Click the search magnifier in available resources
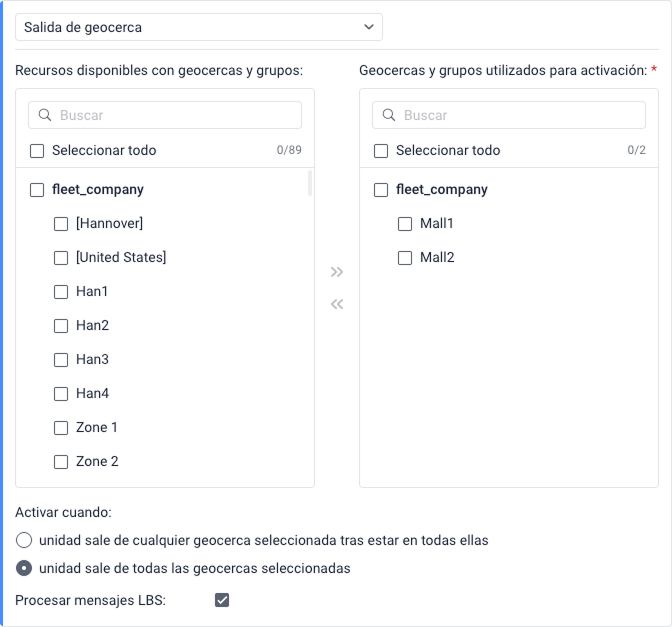This screenshot has height=627, width=672. tap(45, 116)
